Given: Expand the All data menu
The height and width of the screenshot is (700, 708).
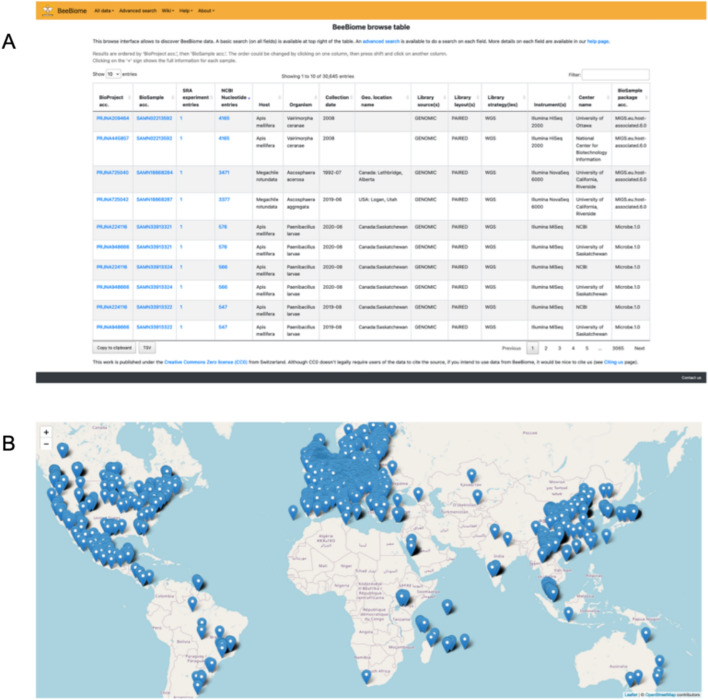Looking at the screenshot, I should [x=102, y=9].
